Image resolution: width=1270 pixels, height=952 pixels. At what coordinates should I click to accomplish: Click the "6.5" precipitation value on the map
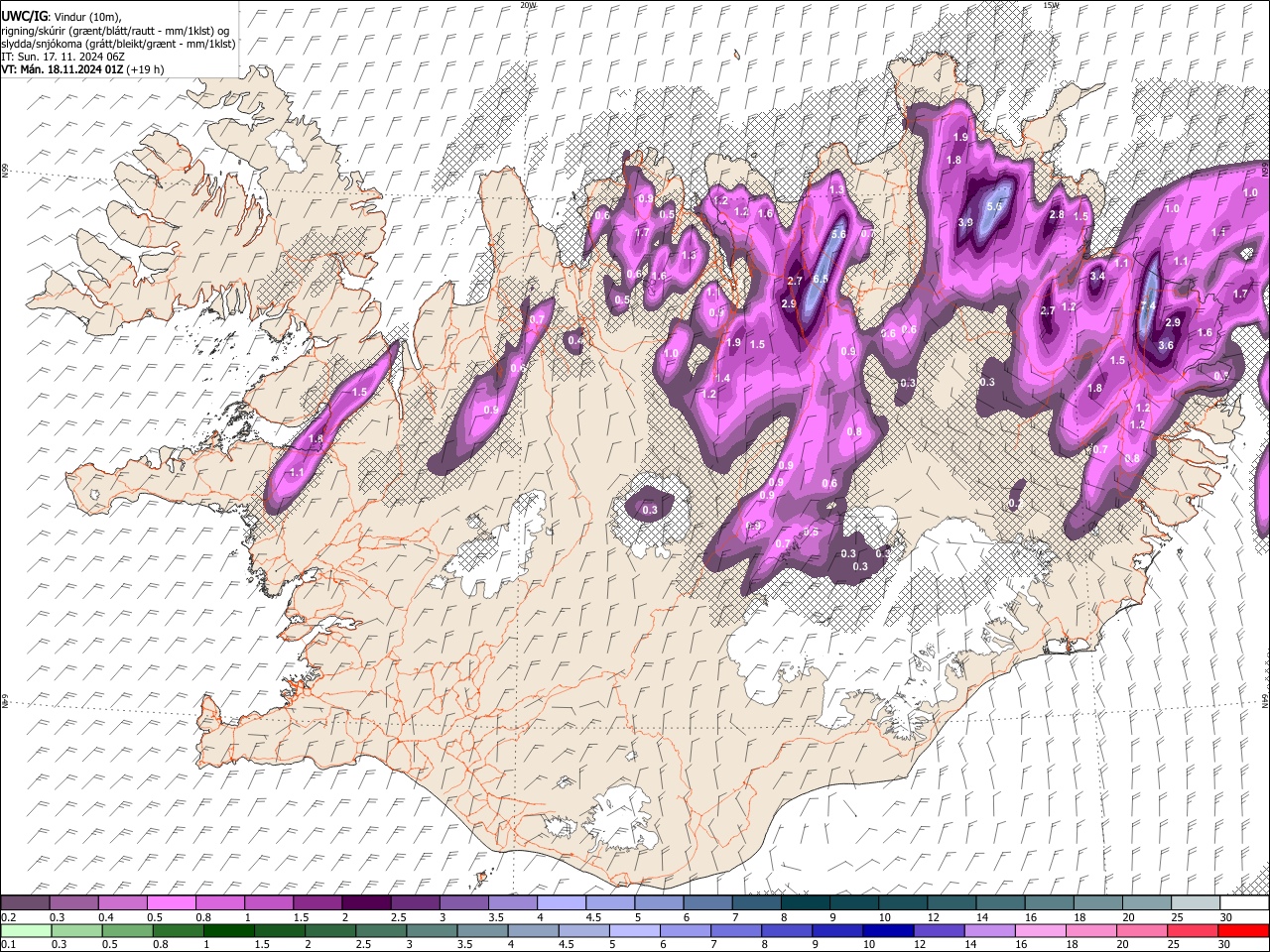tap(821, 281)
